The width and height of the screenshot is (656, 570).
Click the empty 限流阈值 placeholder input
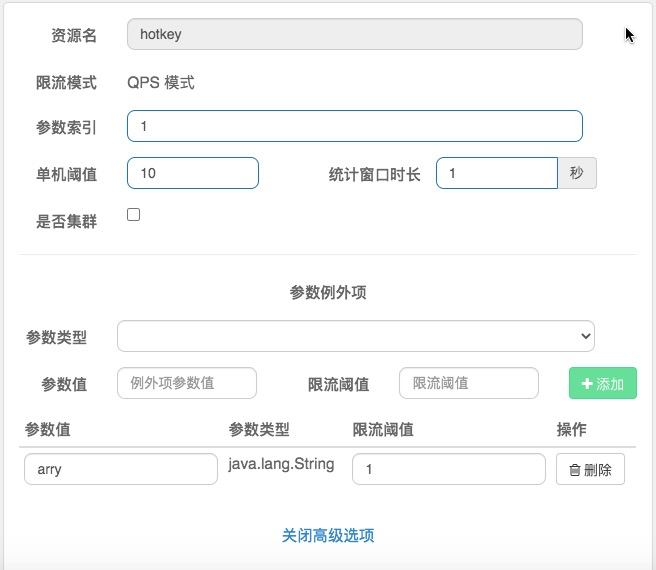pos(469,383)
